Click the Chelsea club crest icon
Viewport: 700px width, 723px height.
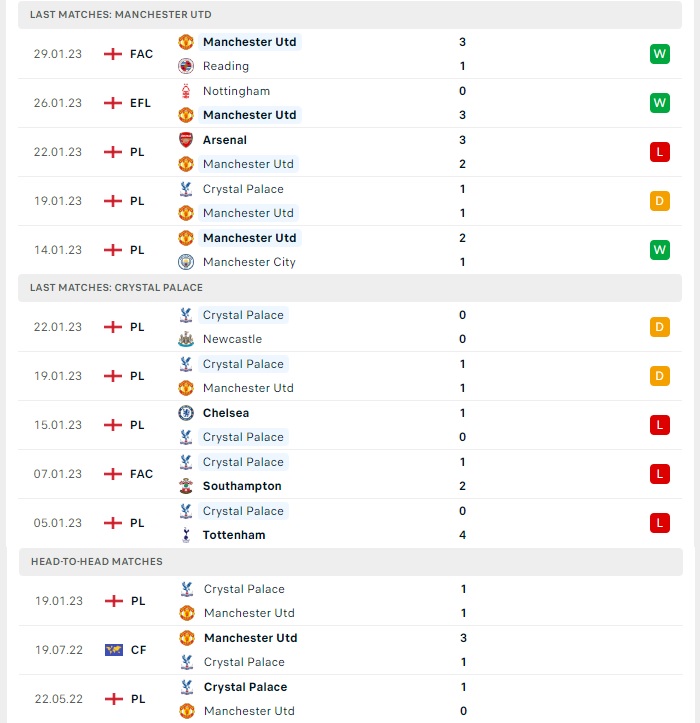(186, 413)
